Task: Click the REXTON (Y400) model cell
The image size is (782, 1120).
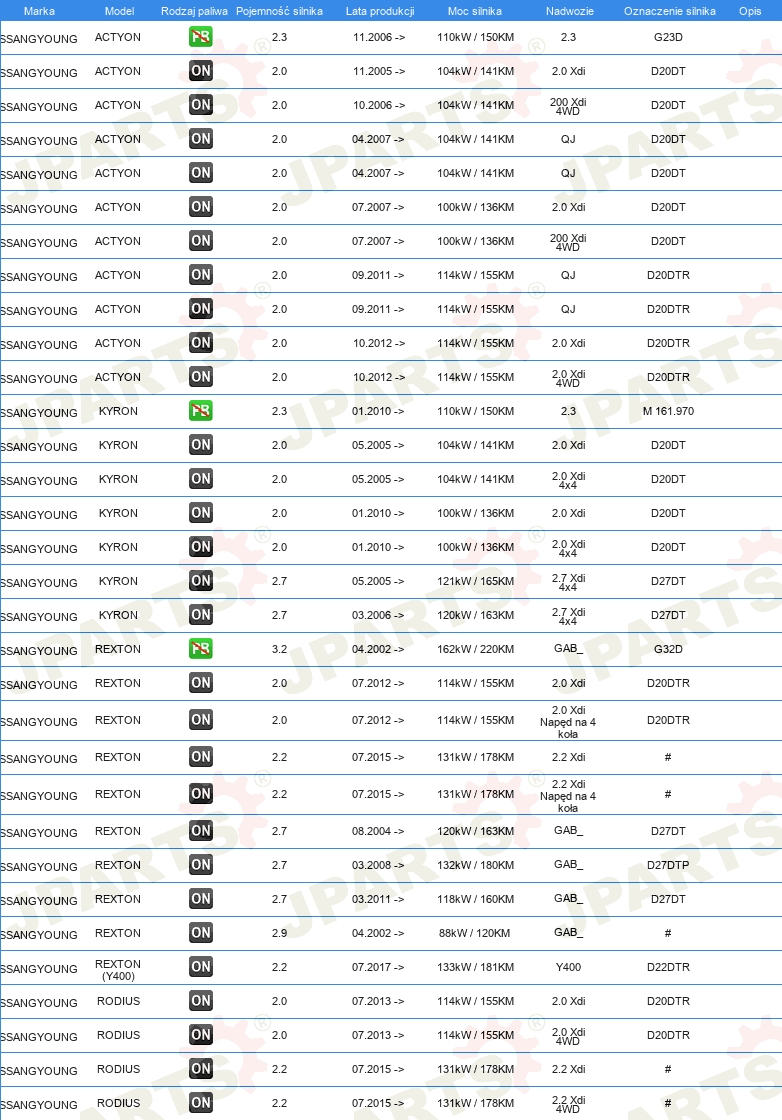Action: tap(118, 970)
